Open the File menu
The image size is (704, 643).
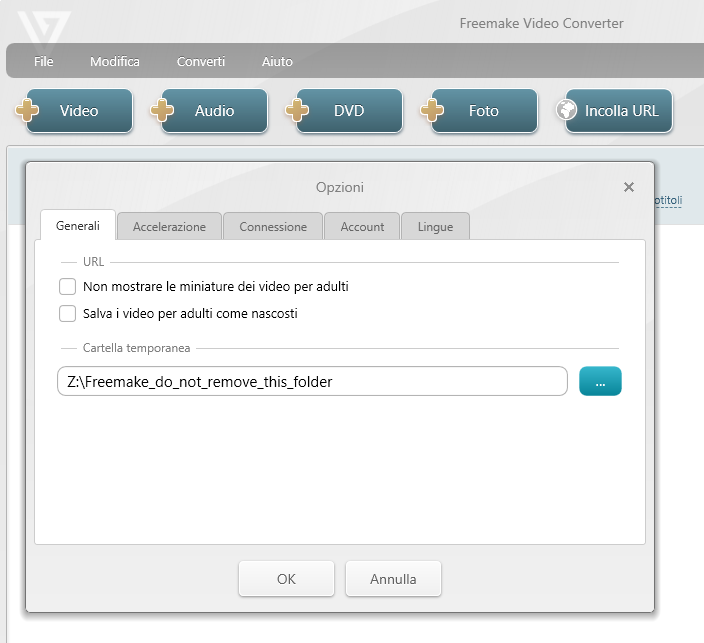pos(44,61)
